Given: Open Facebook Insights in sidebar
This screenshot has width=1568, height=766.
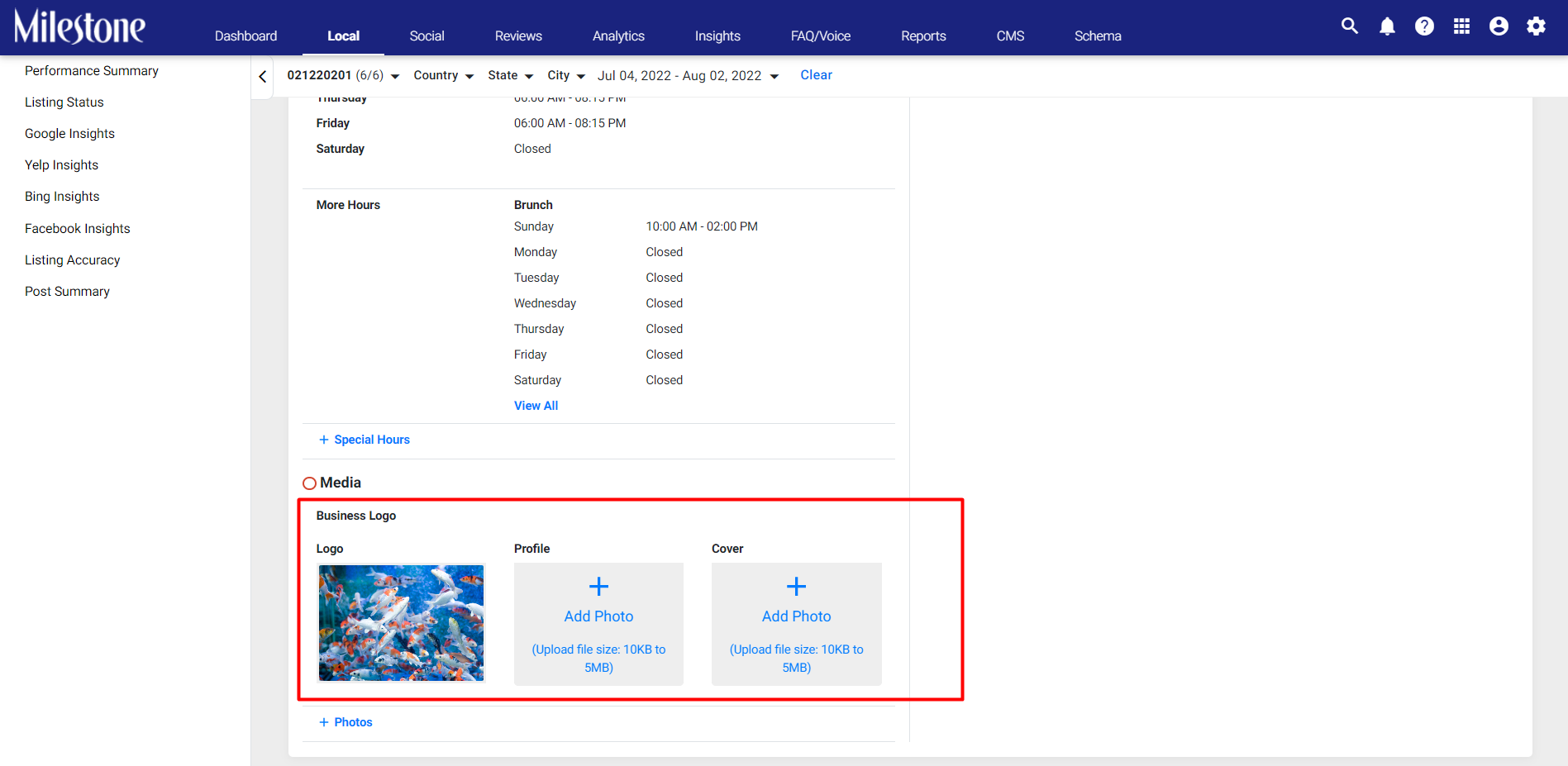Looking at the screenshot, I should click(78, 229).
